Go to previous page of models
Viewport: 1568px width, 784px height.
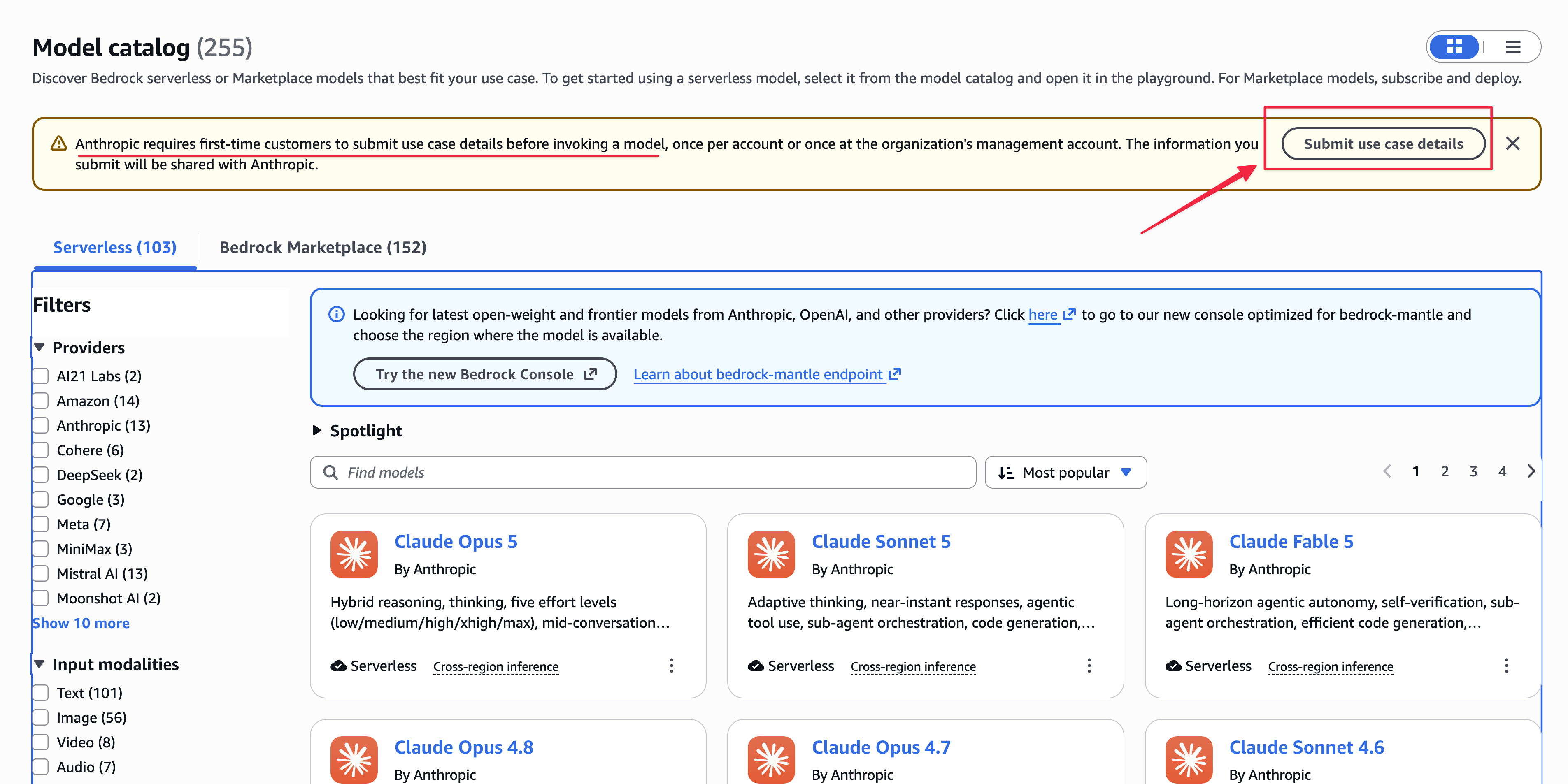tap(1387, 471)
